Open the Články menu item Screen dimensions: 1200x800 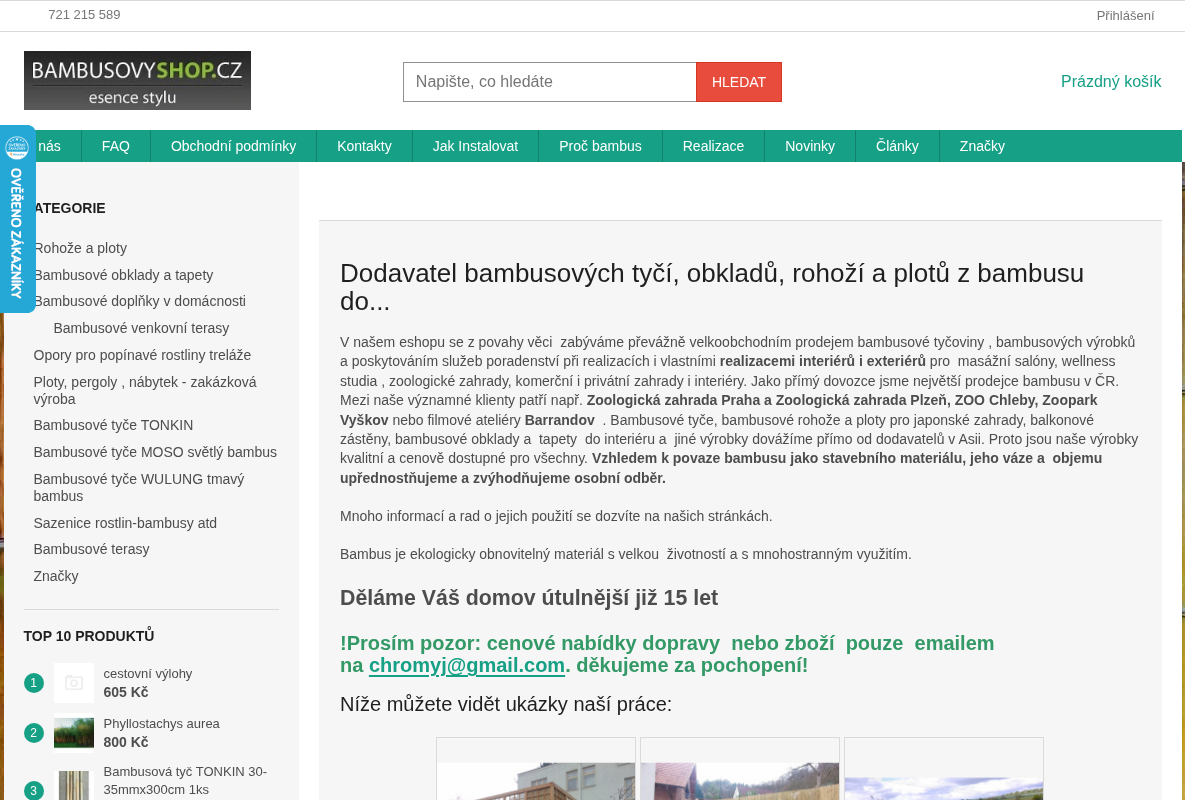897,146
